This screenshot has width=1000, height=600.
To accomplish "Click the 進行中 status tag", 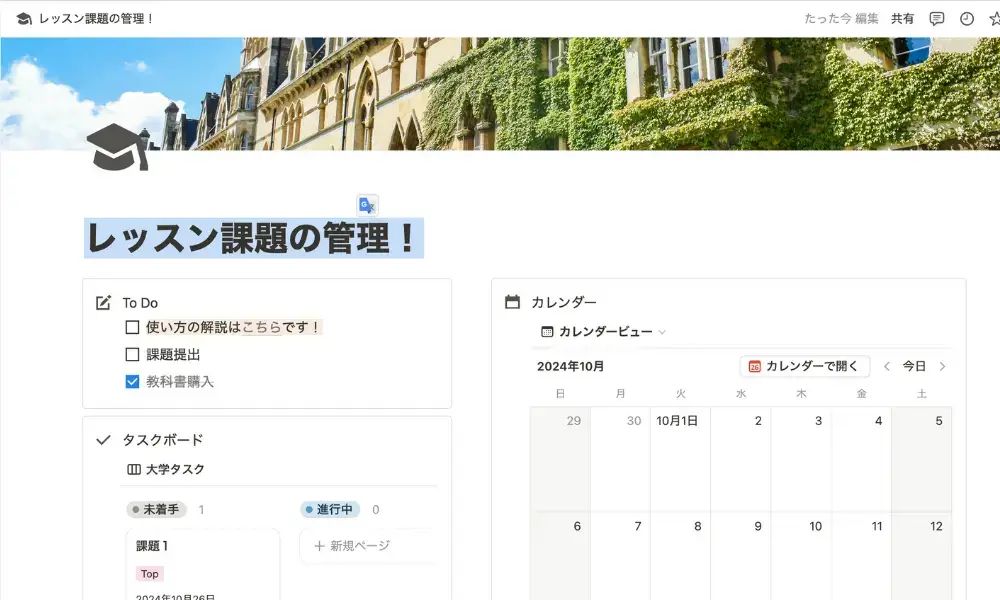I will (x=330, y=509).
